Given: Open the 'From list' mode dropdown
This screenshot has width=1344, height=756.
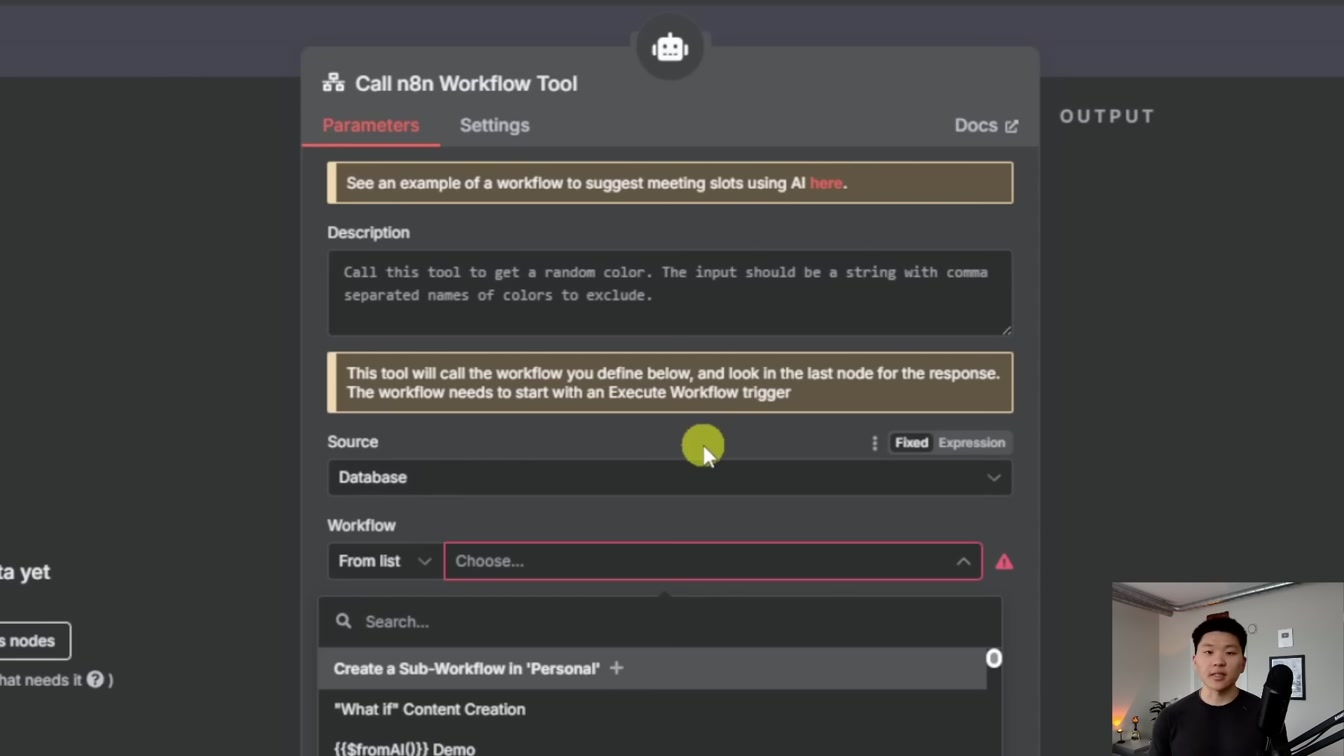Looking at the screenshot, I should [384, 561].
